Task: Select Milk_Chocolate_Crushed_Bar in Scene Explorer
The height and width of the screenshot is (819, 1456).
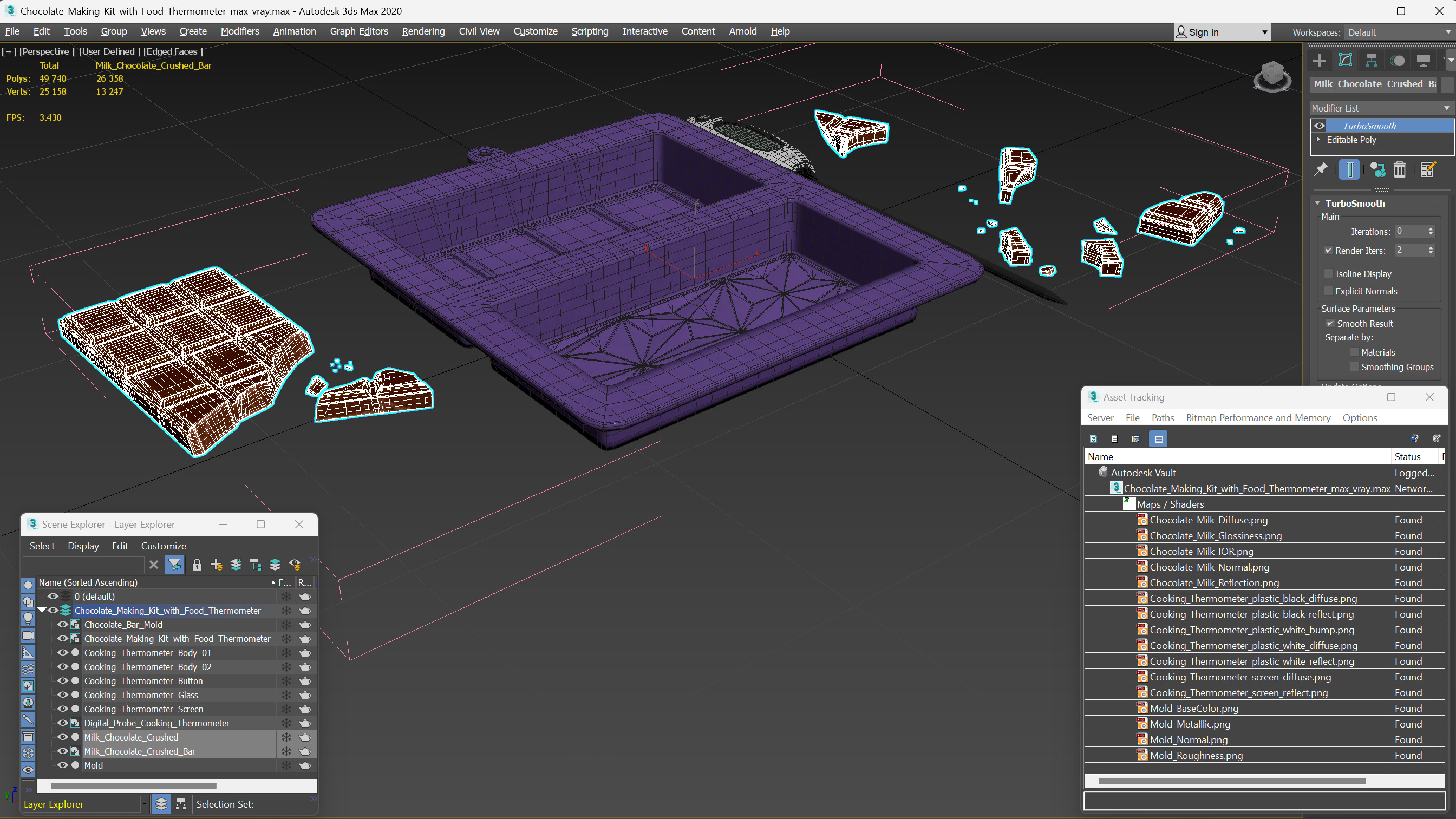Action: [x=140, y=751]
